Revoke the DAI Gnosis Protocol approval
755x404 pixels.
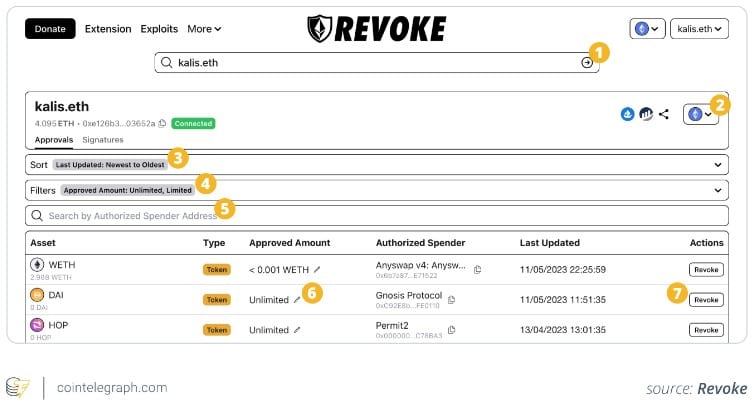(706, 300)
